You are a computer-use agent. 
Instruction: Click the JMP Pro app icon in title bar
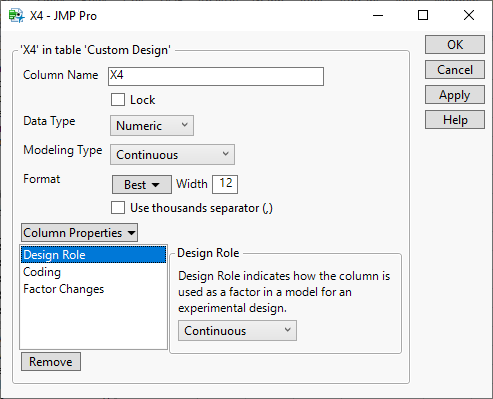pos(16,16)
